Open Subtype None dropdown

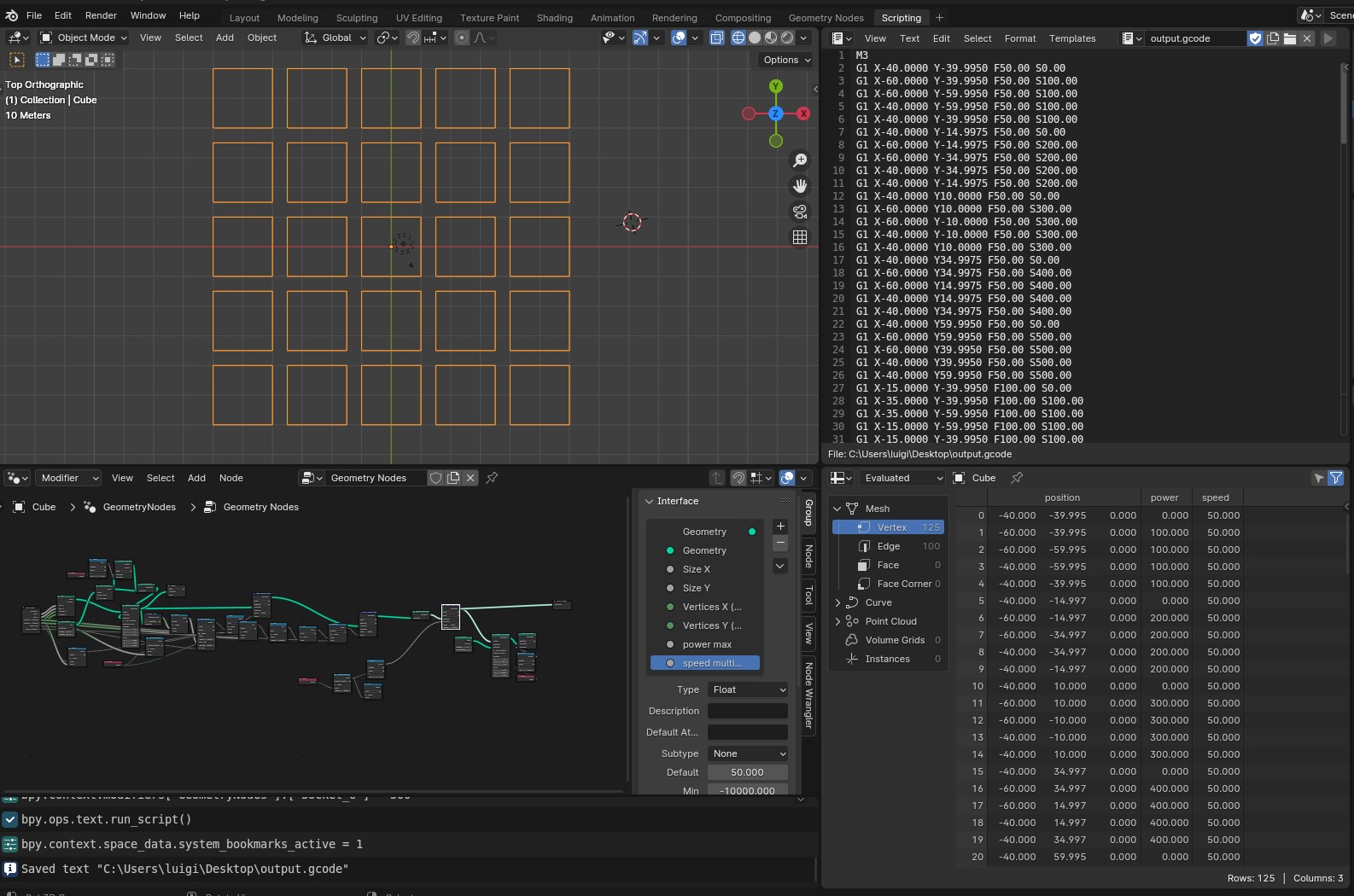(x=748, y=753)
